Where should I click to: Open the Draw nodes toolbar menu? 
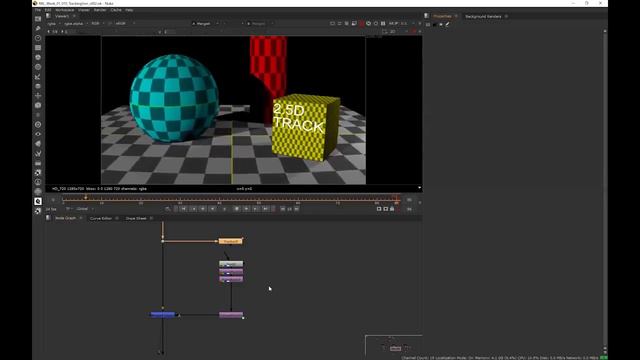(38, 28)
